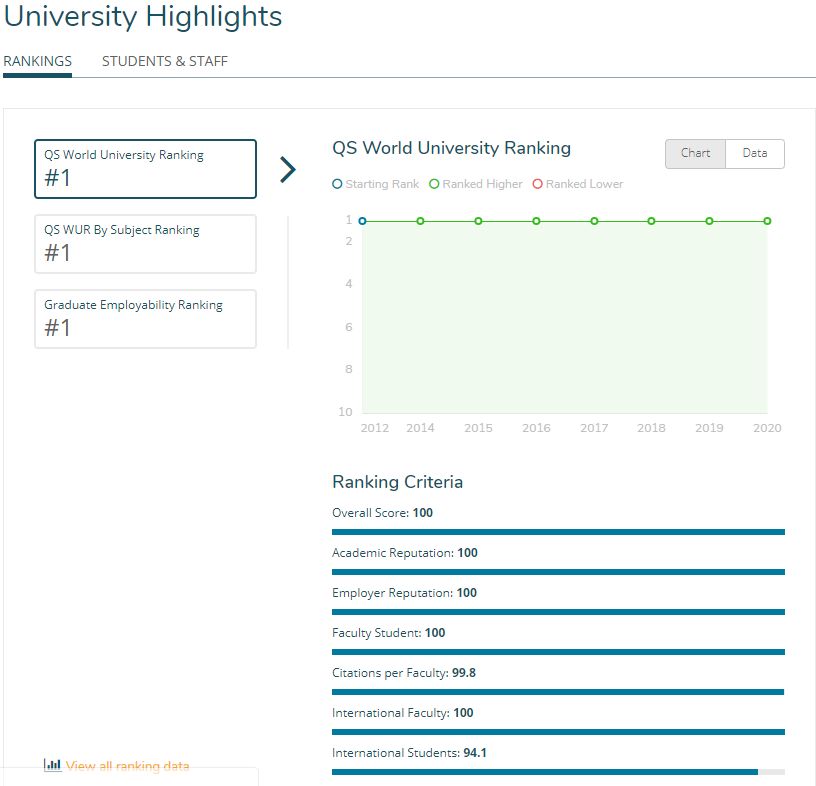Click the Academic Reputation progress bar
816x786 pixels.
(x=558, y=572)
